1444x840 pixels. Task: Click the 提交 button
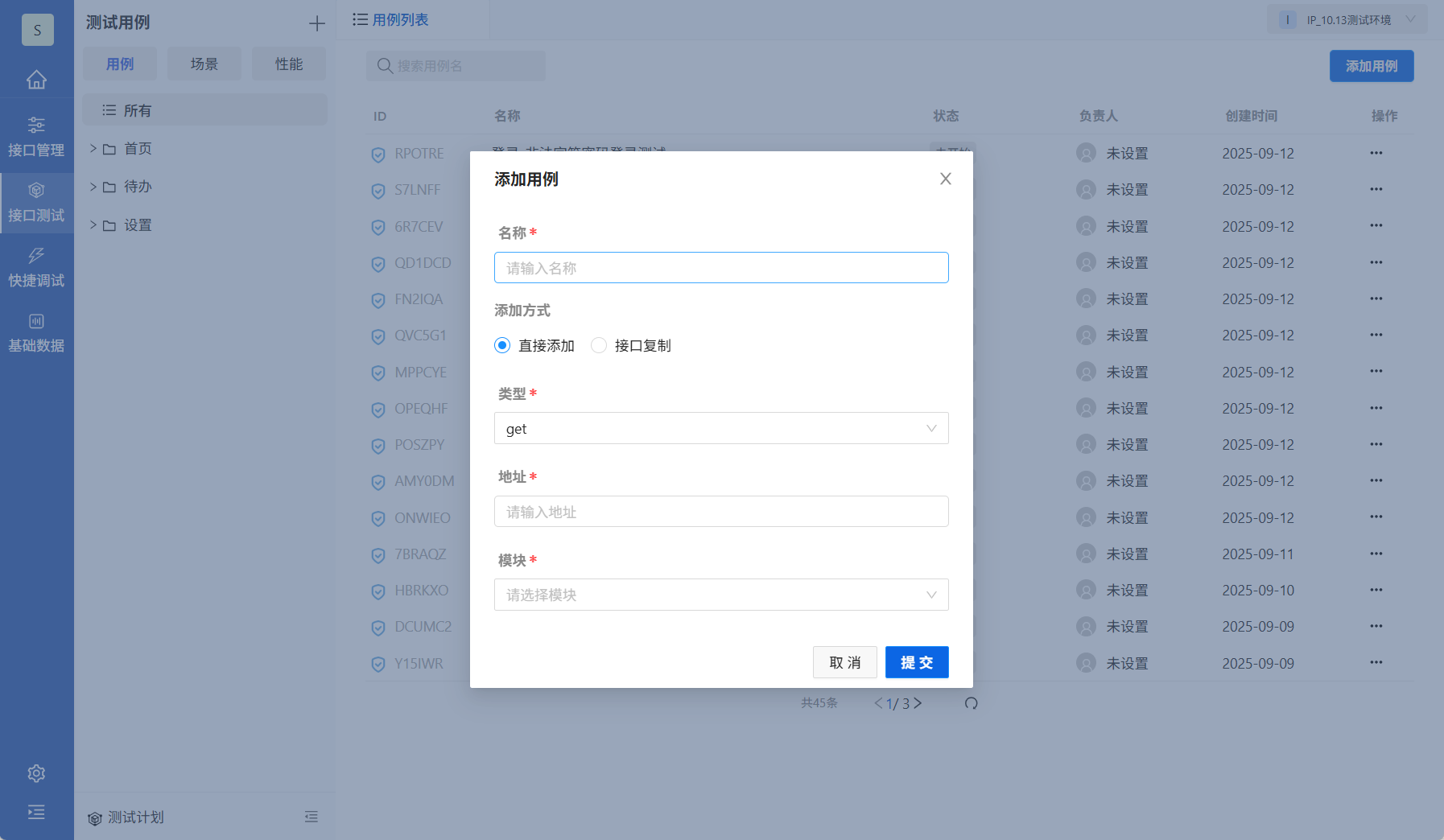917,662
